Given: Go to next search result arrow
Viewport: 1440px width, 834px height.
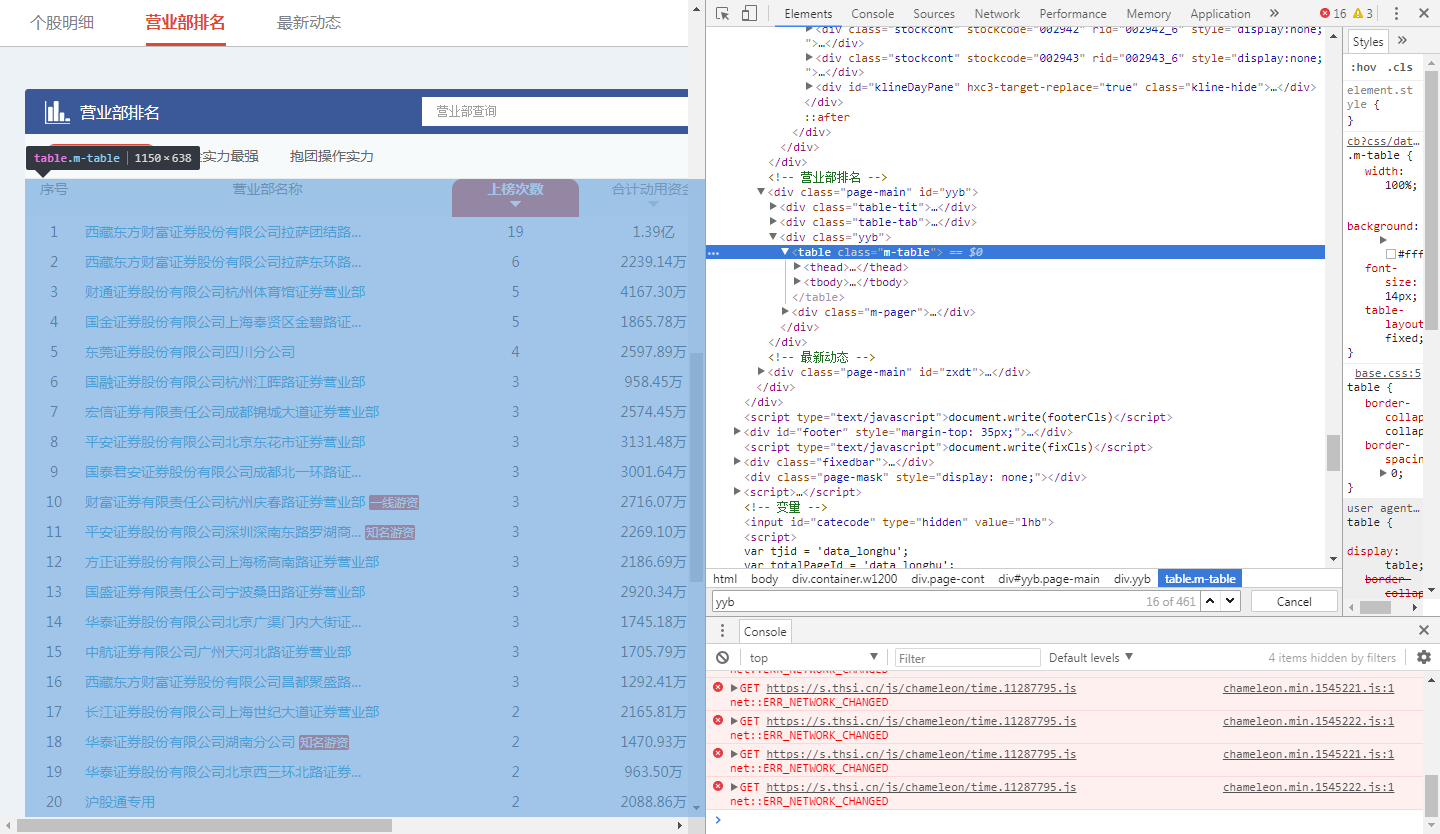Looking at the screenshot, I should tap(1230, 601).
